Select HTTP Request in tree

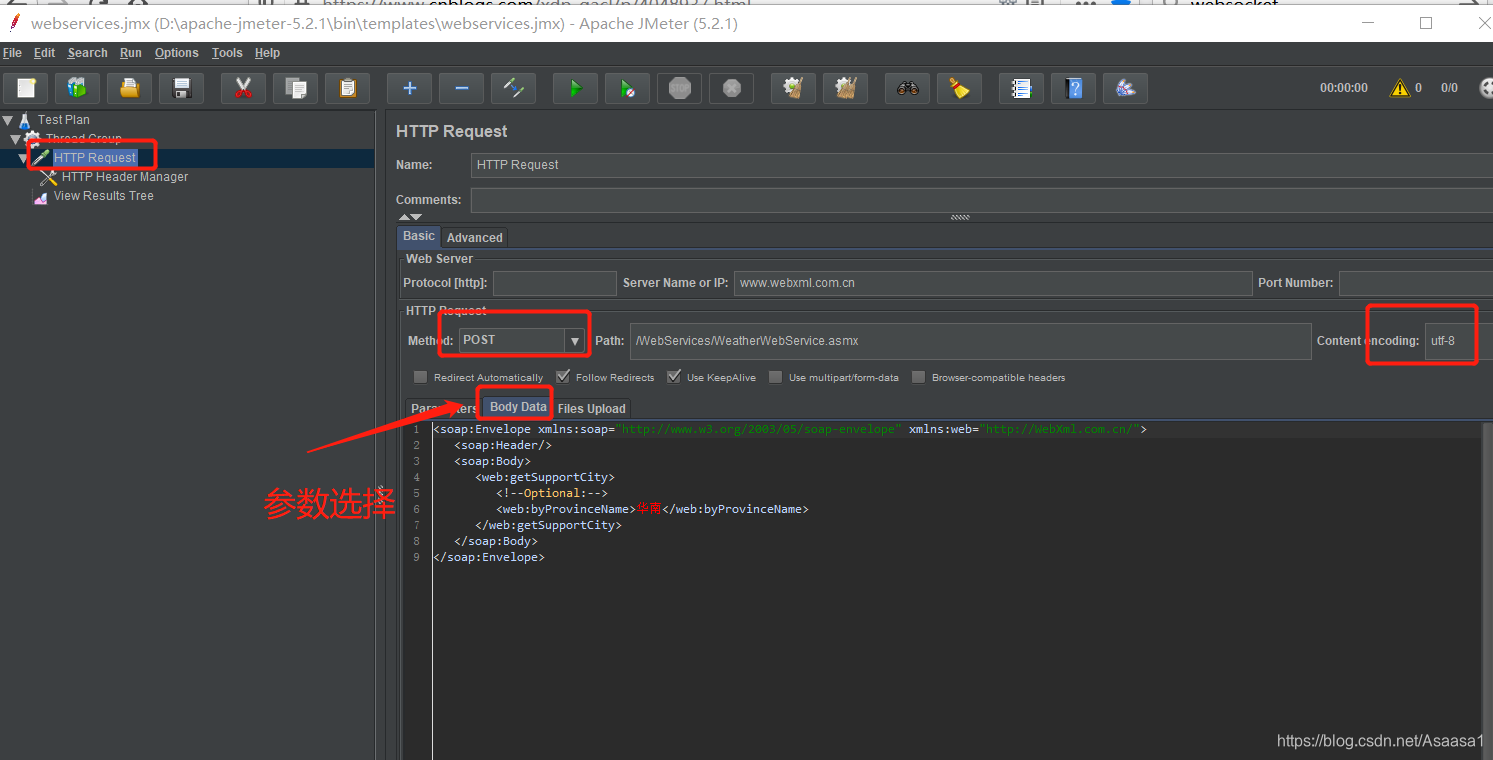(95, 158)
